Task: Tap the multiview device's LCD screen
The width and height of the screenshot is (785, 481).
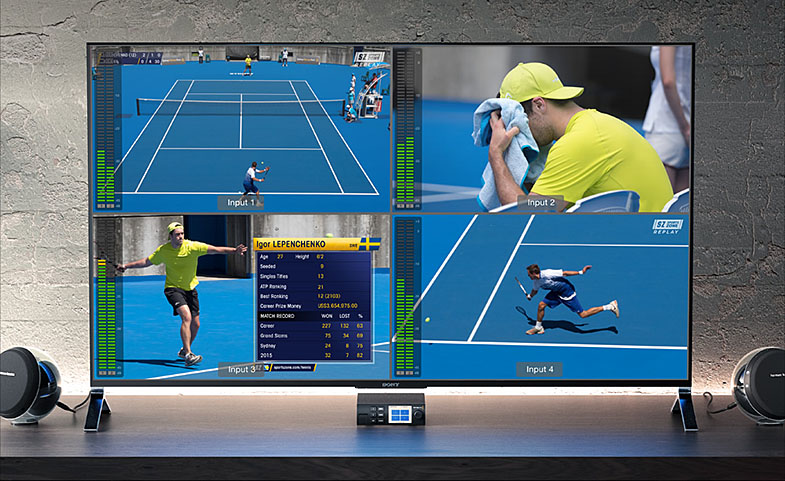Action: (x=400, y=414)
